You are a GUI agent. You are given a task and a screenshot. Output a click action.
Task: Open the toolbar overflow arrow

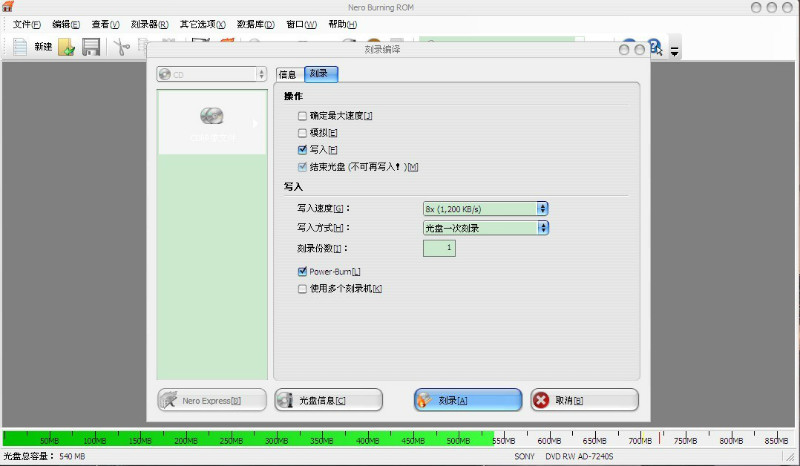674,51
